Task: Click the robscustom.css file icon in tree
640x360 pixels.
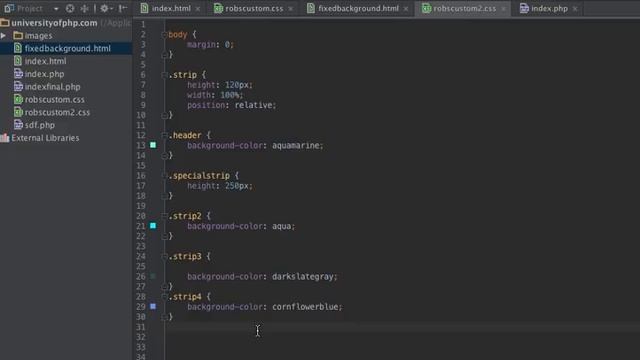Action: (18, 99)
